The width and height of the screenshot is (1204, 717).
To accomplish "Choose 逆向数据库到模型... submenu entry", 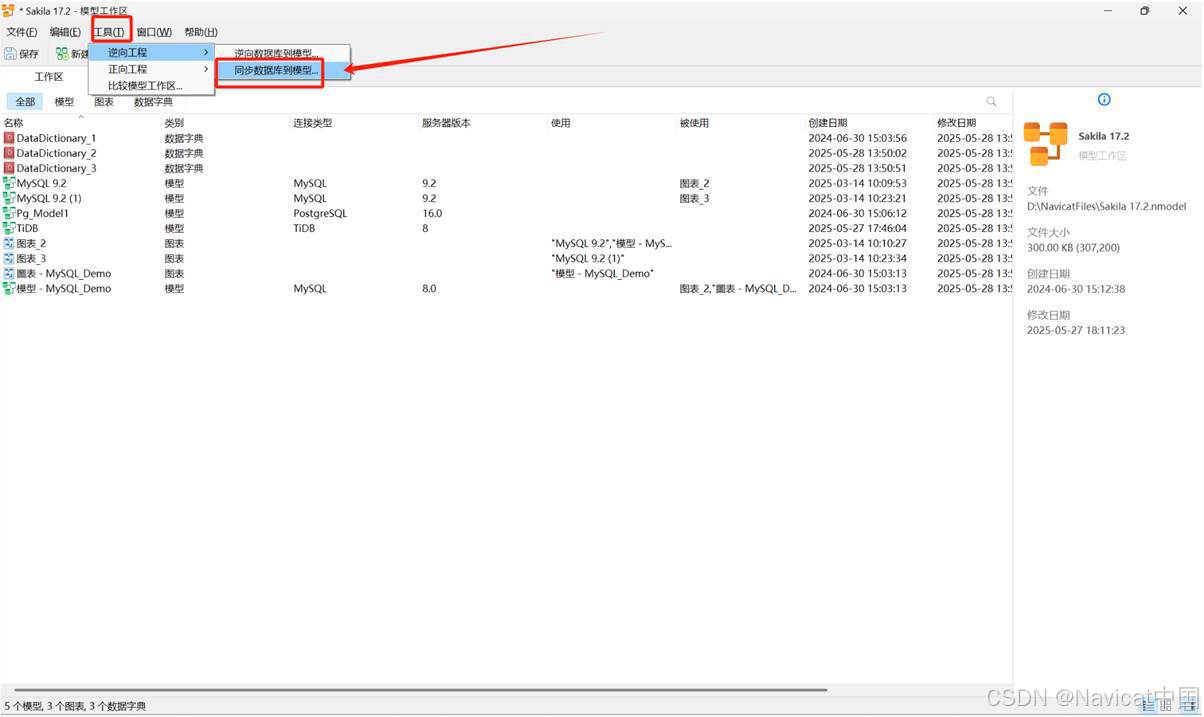I will pos(283,53).
